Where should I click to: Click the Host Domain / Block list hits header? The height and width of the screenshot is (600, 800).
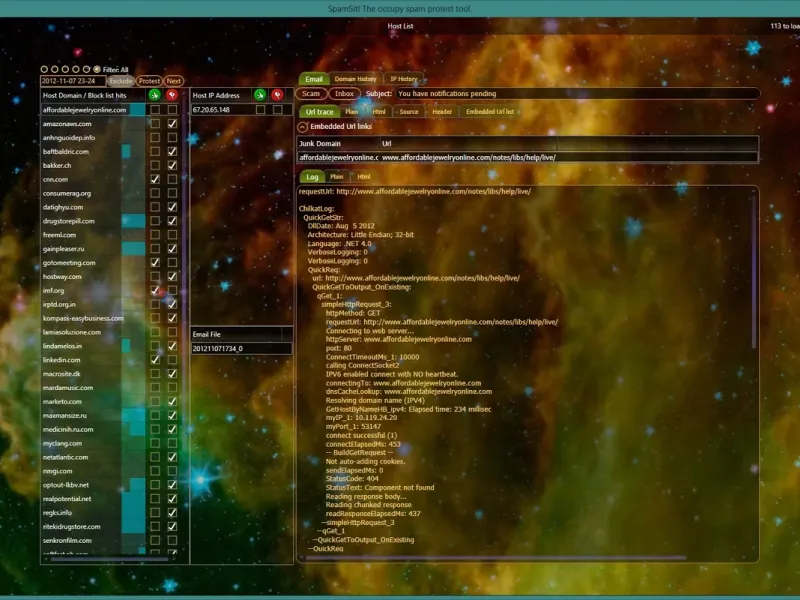coord(84,95)
